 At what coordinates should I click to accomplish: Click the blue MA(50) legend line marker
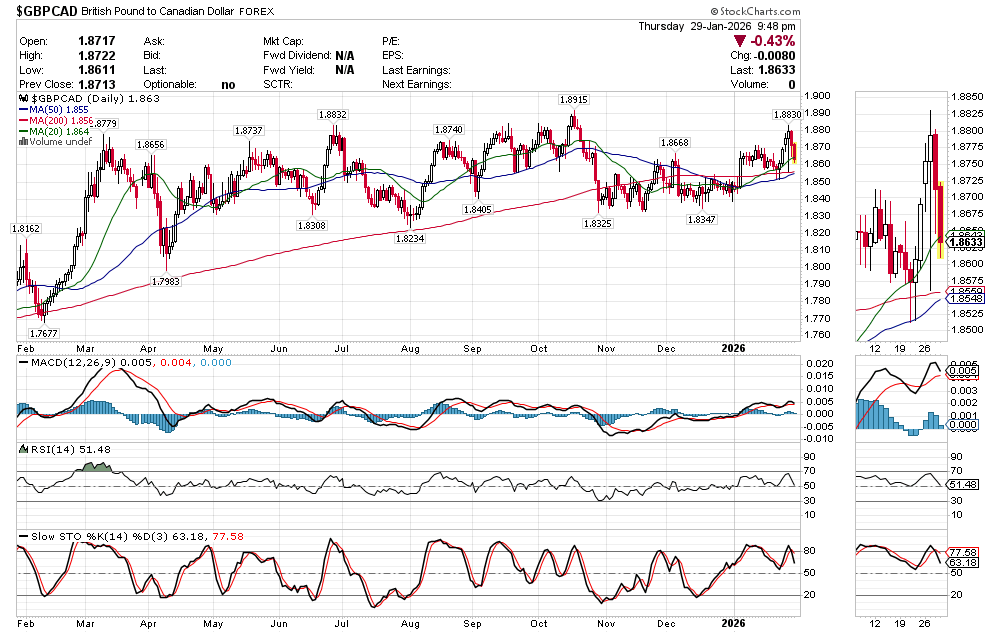point(25,110)
